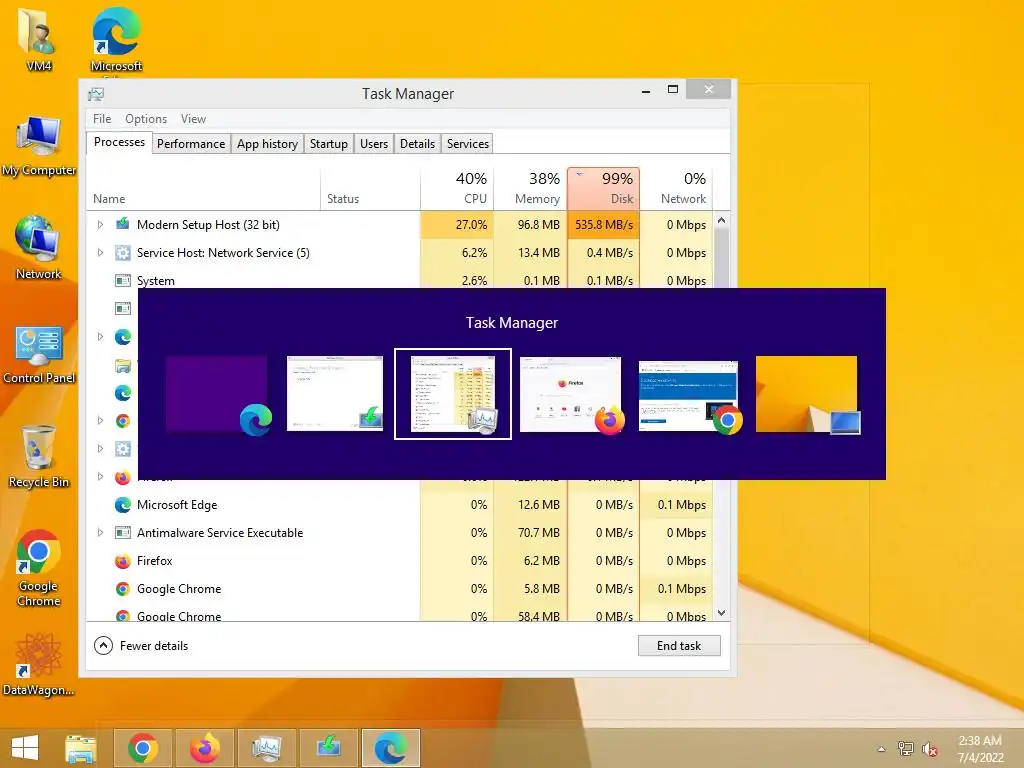Click the Task Manager title bar icon
This screenshot has height=768, width=1024.
click(x=96, y=94)
